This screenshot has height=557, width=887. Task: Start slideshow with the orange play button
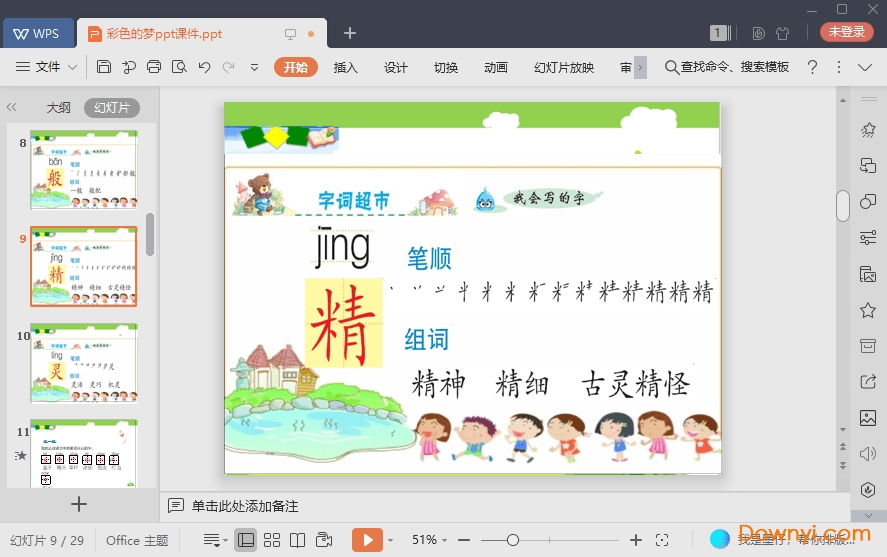click(x=367, y=540)
